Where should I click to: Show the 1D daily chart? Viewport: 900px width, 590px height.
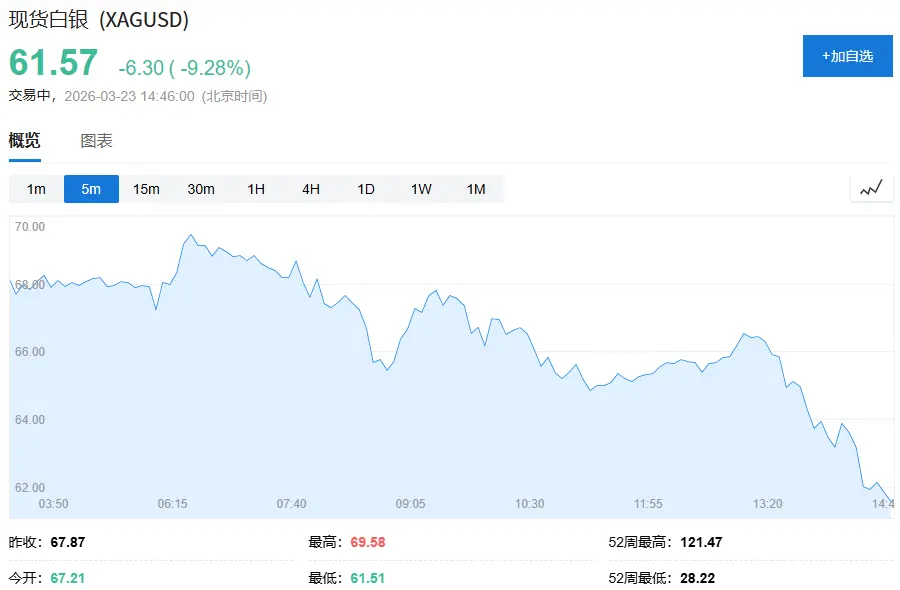tap(366, 189)
